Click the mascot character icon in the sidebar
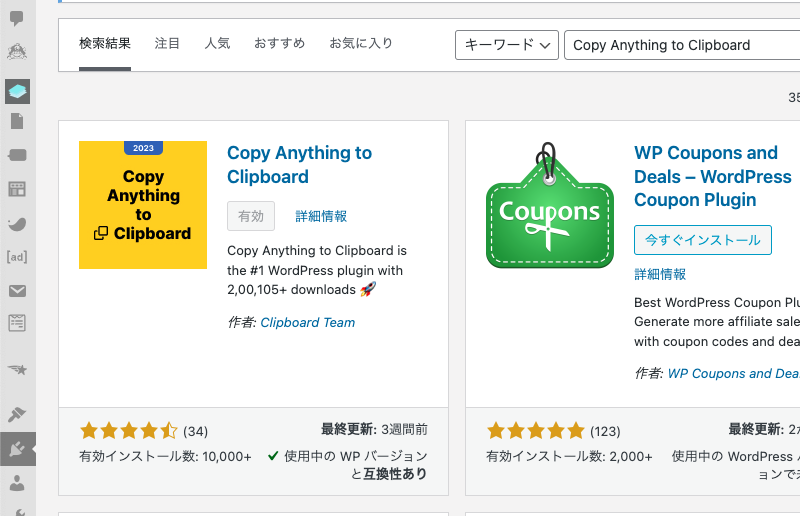This screenshot has height=516, width=800. tap(17, 51)
